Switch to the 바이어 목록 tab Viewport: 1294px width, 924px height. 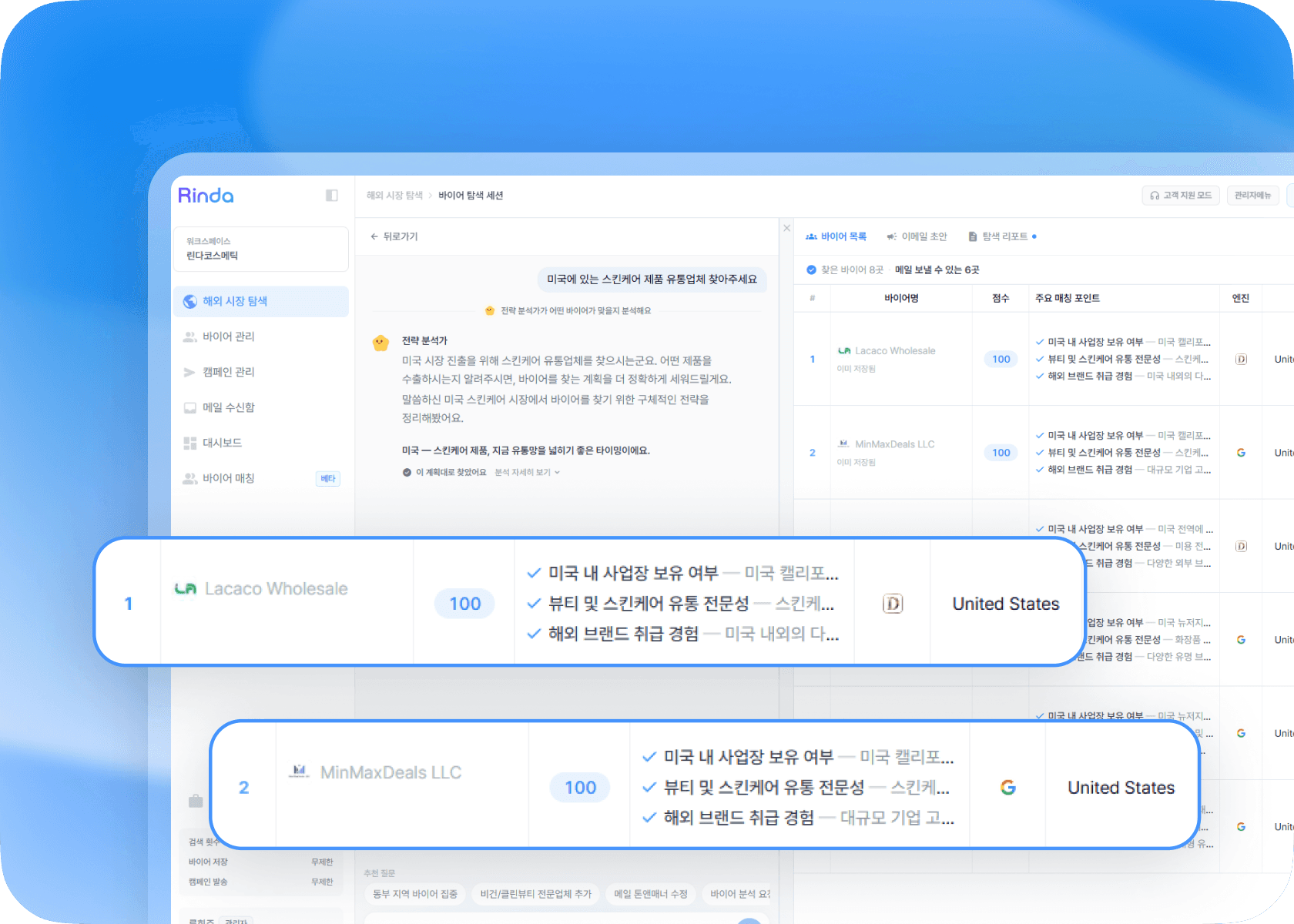(836, 236)
